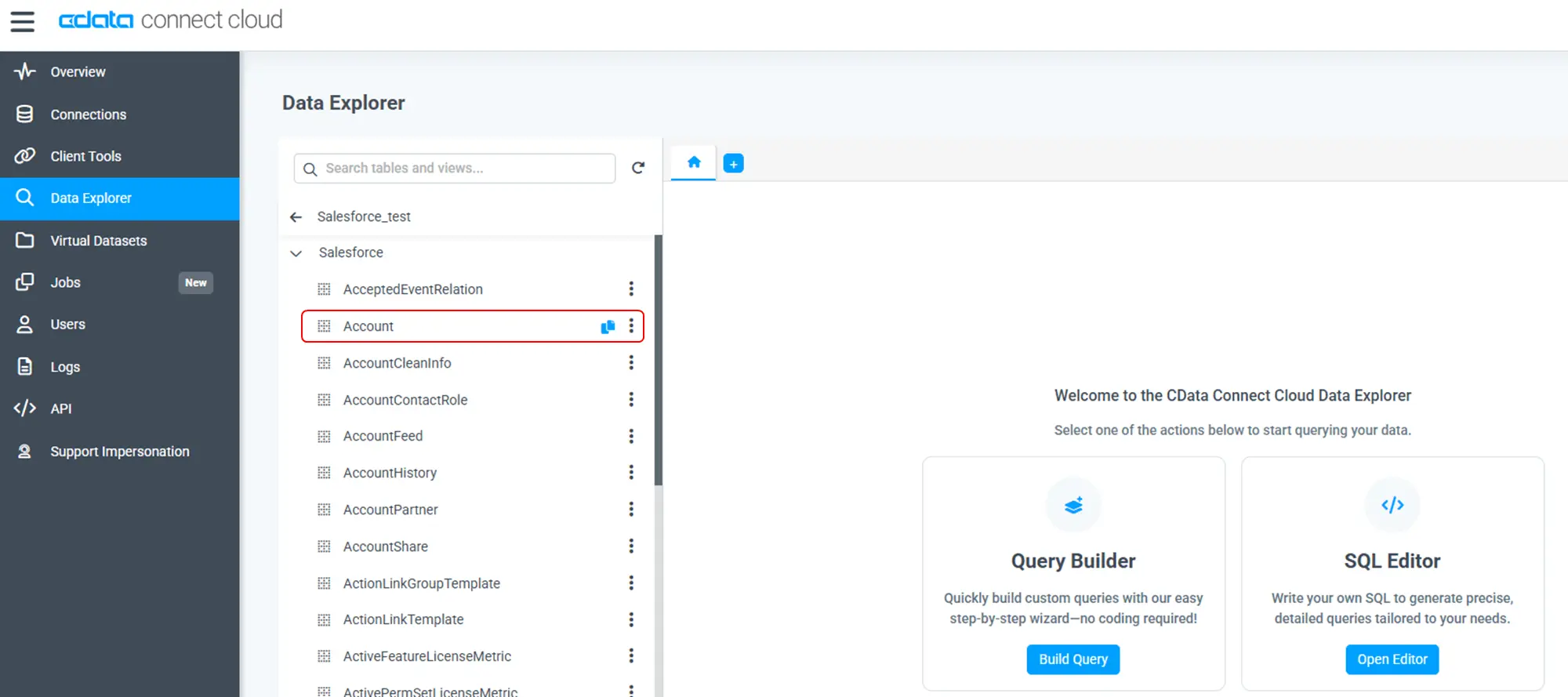View Logs from the sidebar
The image size is (1568, 697).
120,367
